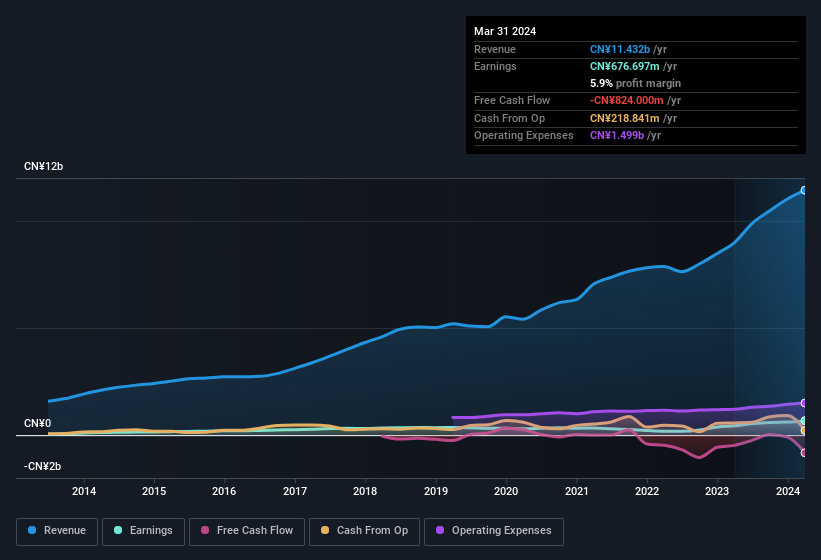The image size is (821, 560).
Task: Click the teal Earnings line endpoint marker
Action: coord(803,421)
